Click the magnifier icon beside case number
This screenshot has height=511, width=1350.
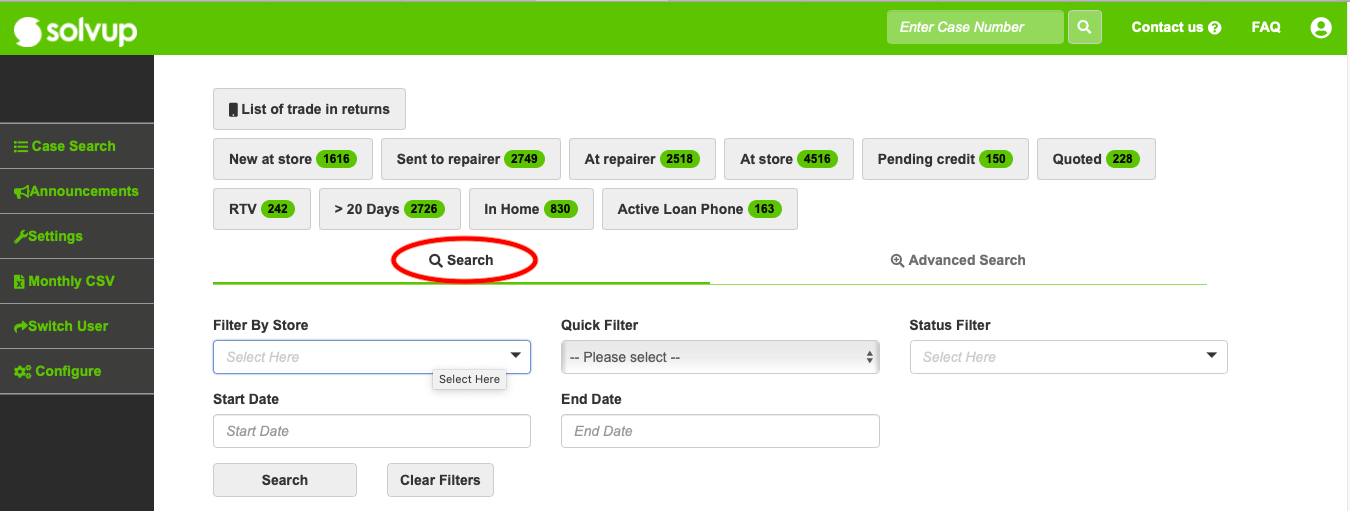pyautogui.click(x=1085, y=27)
